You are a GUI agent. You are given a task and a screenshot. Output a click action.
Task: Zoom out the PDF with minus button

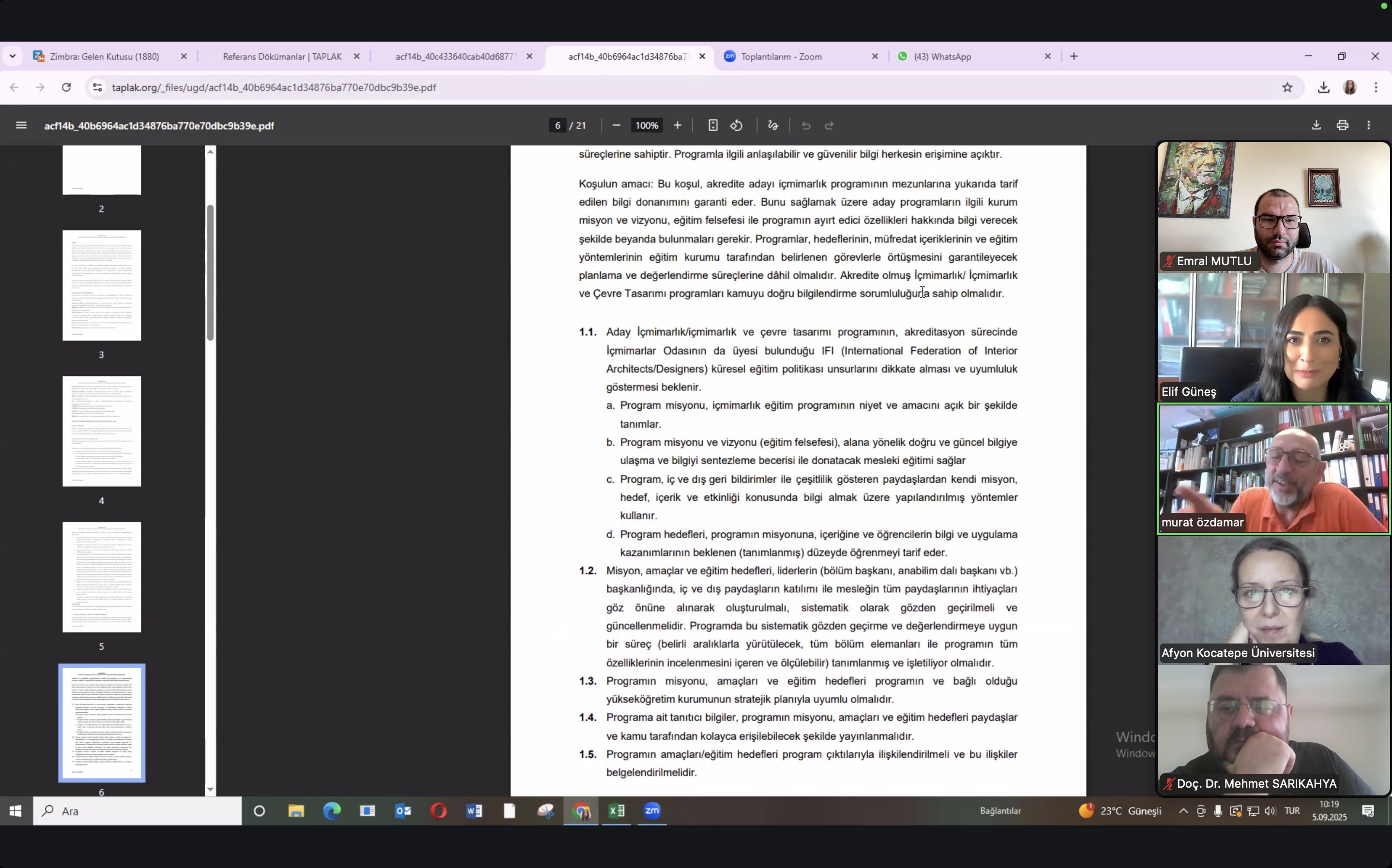[x=616, y=125]
